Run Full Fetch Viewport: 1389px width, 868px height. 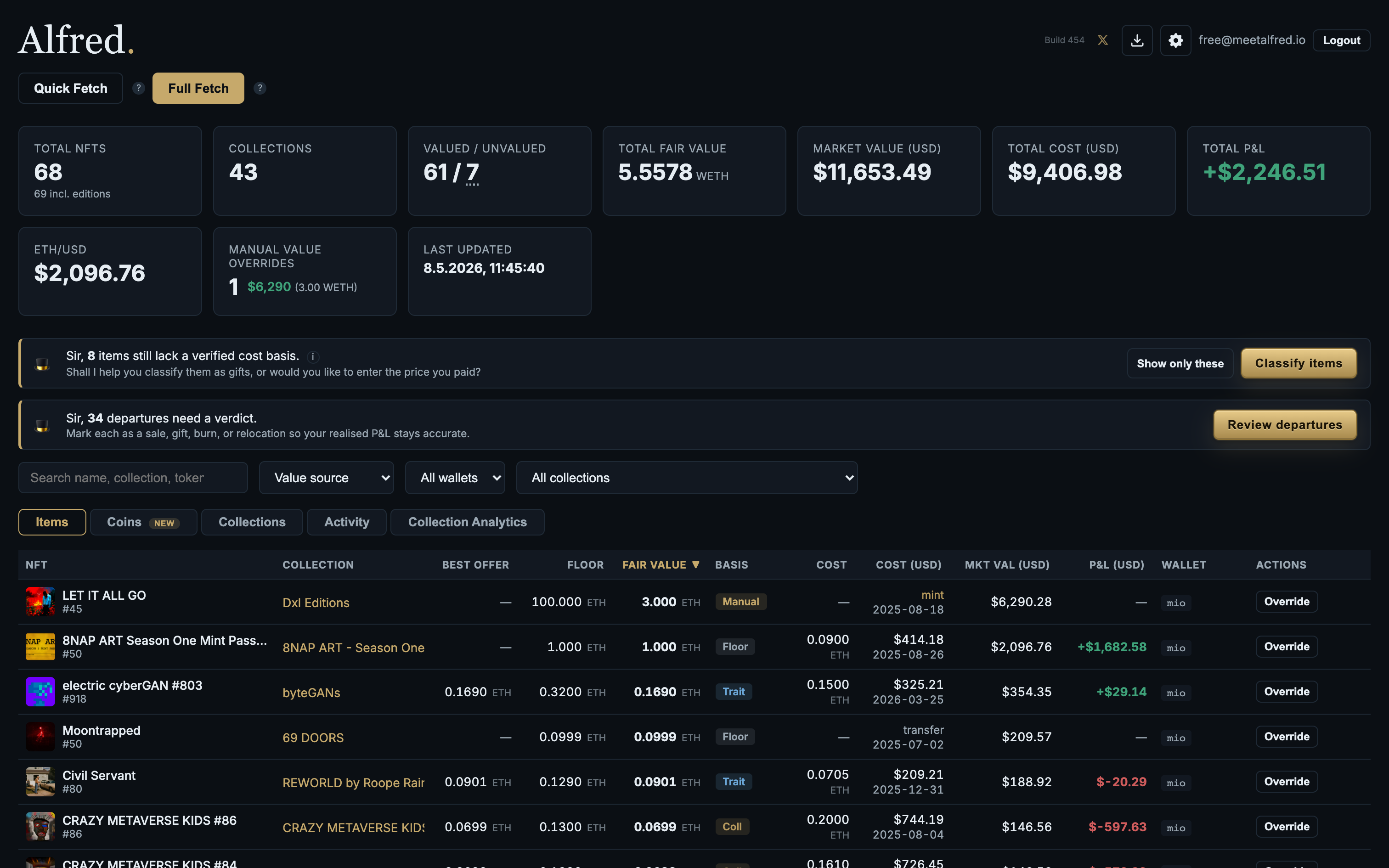(x=198, y=88)
